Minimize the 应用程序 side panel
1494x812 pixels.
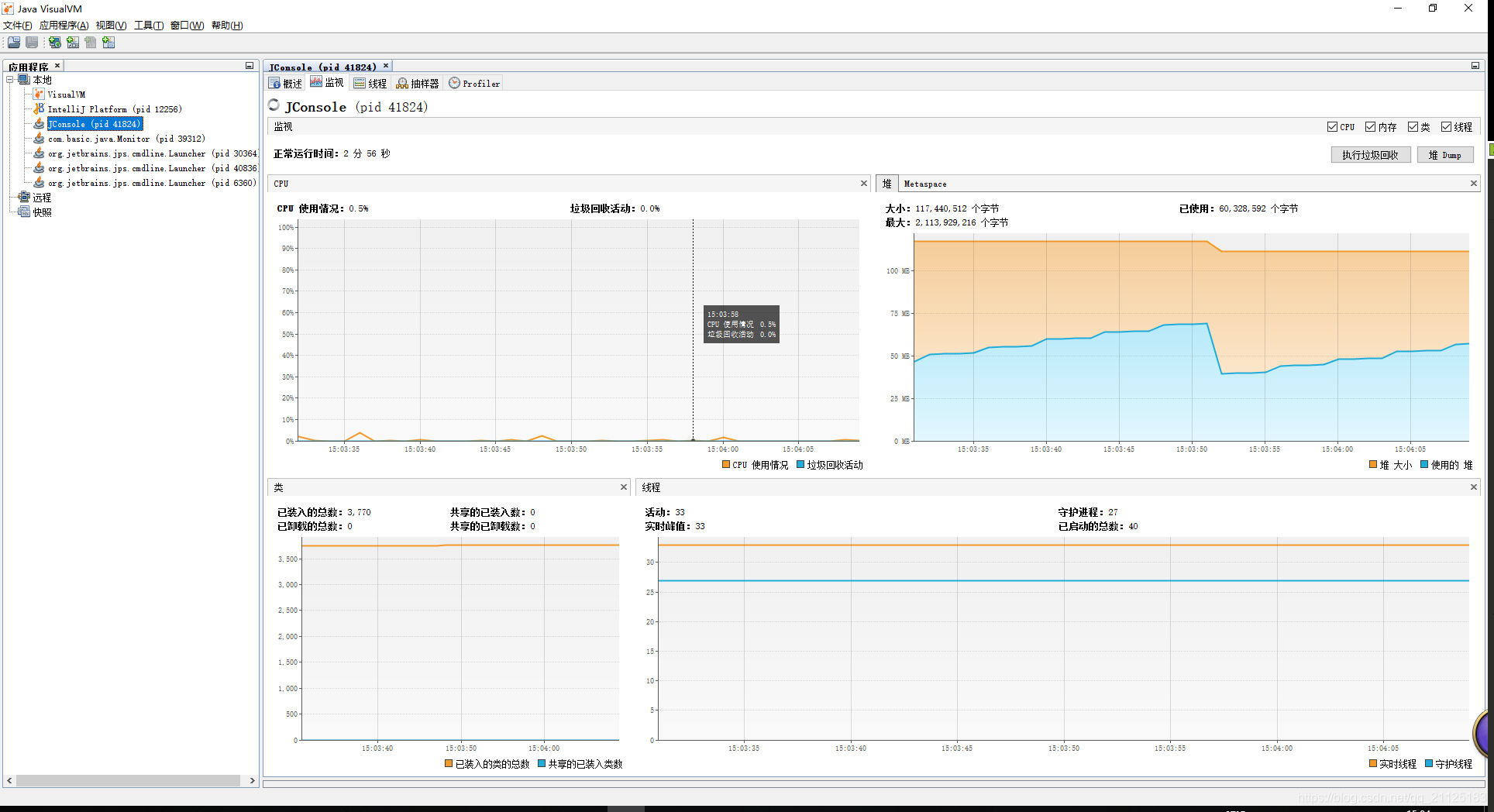tap(250, 66)
